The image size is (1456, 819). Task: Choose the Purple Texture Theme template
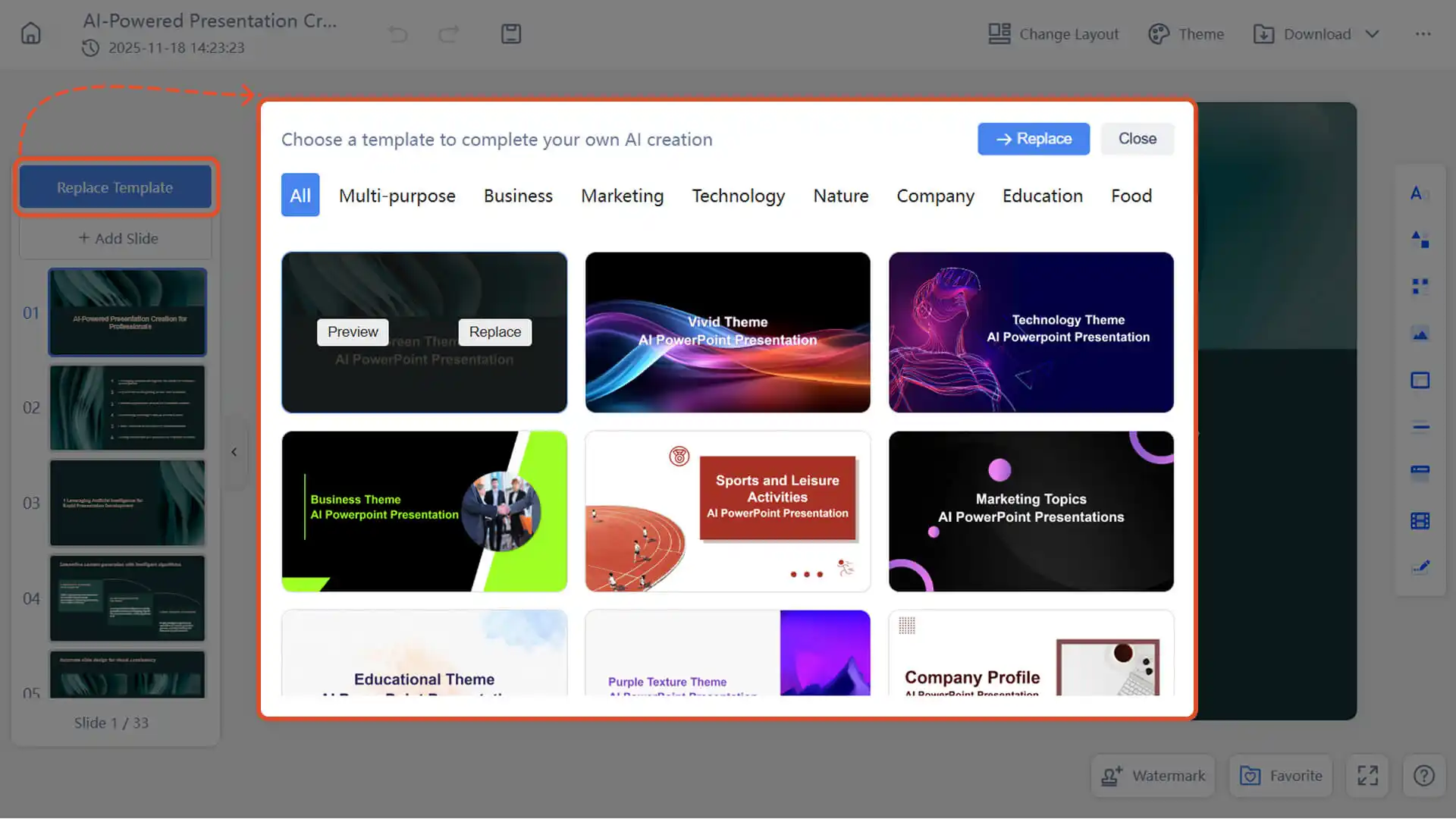728,653
